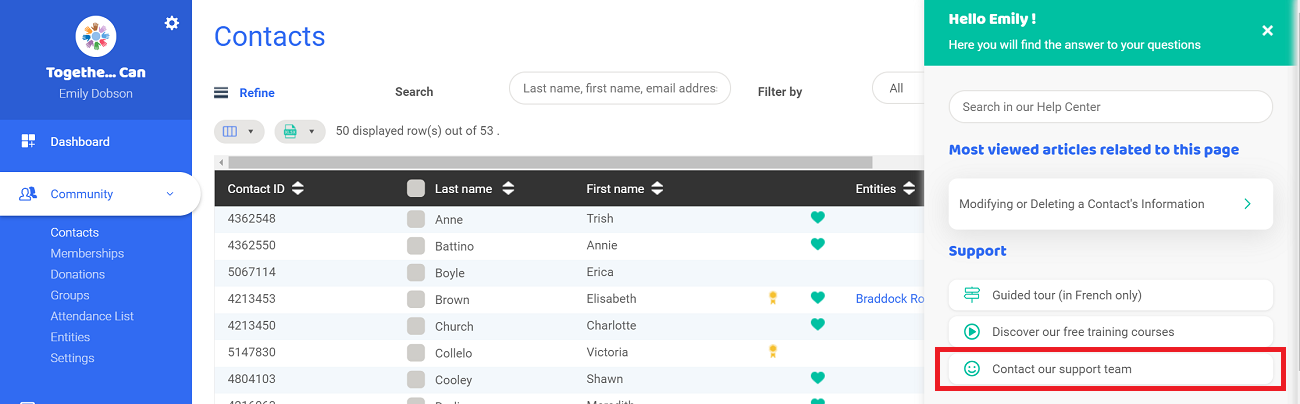The image size is (1300, 404).
Task: Click contact ID 4362548
Action: click(252, 218)
